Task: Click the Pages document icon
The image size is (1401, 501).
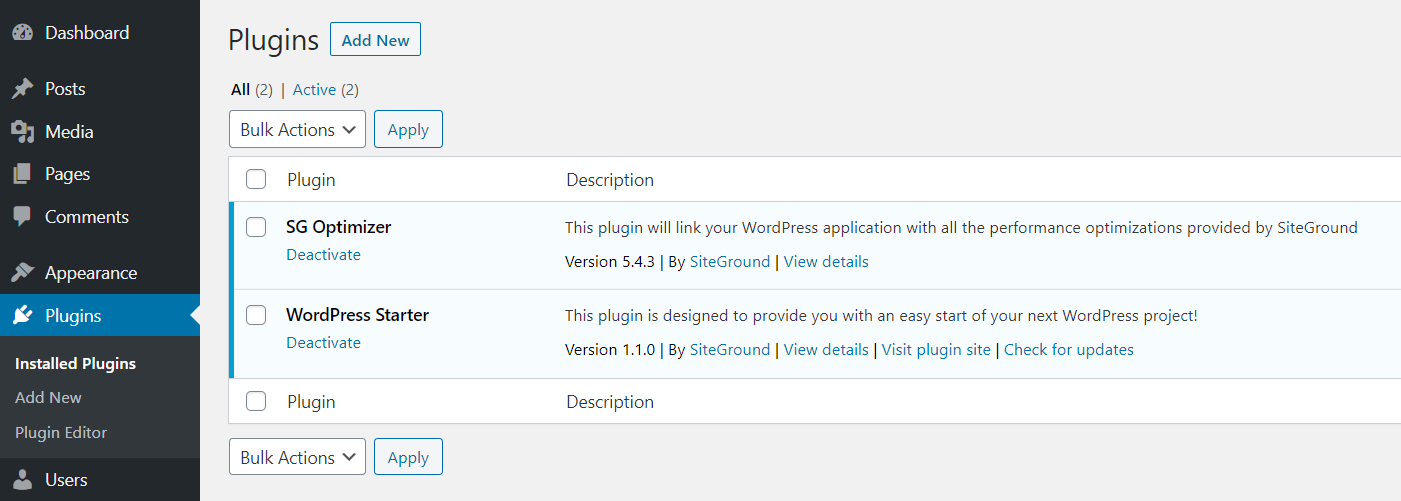Action: [22, 174]
